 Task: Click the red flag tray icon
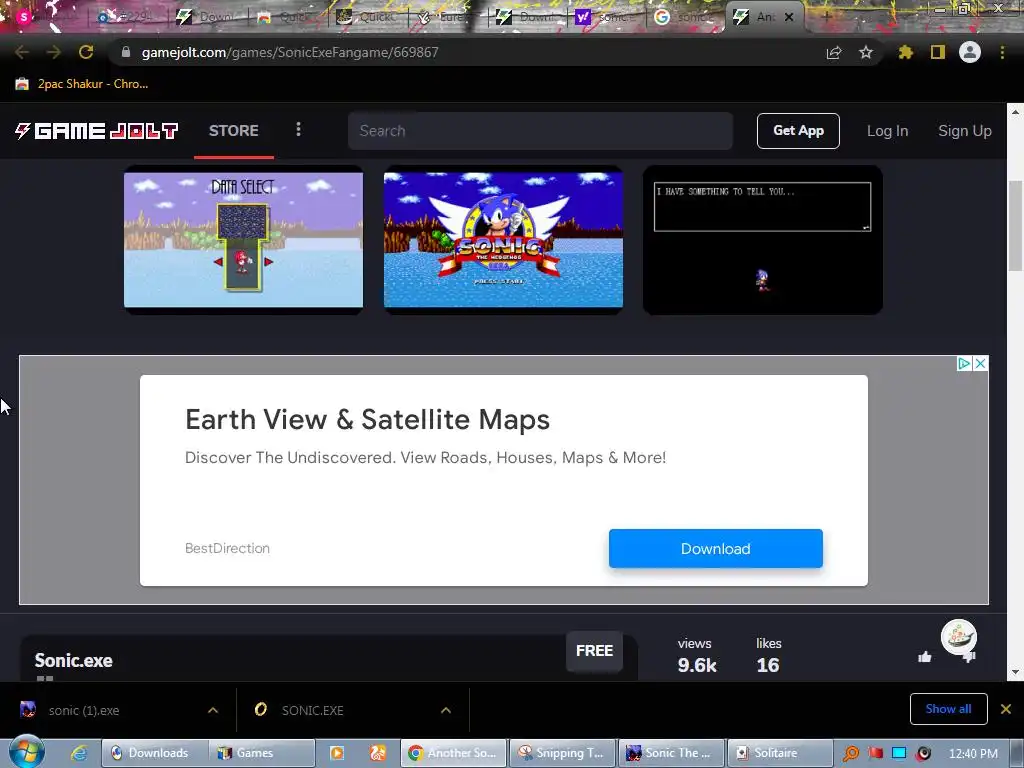click(x=876, y=753)
